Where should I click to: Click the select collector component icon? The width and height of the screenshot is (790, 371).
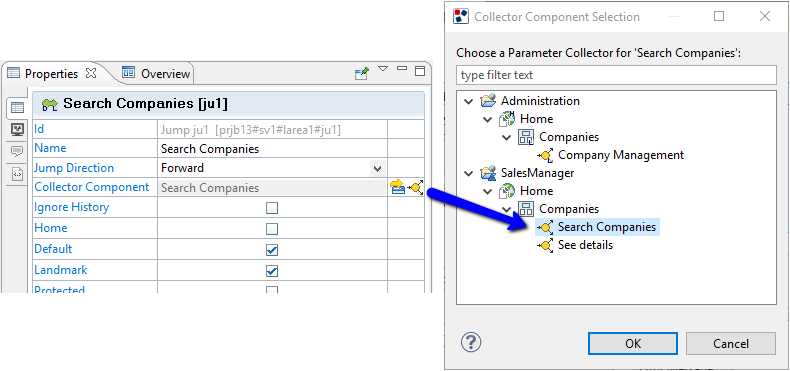pos(416,188)
